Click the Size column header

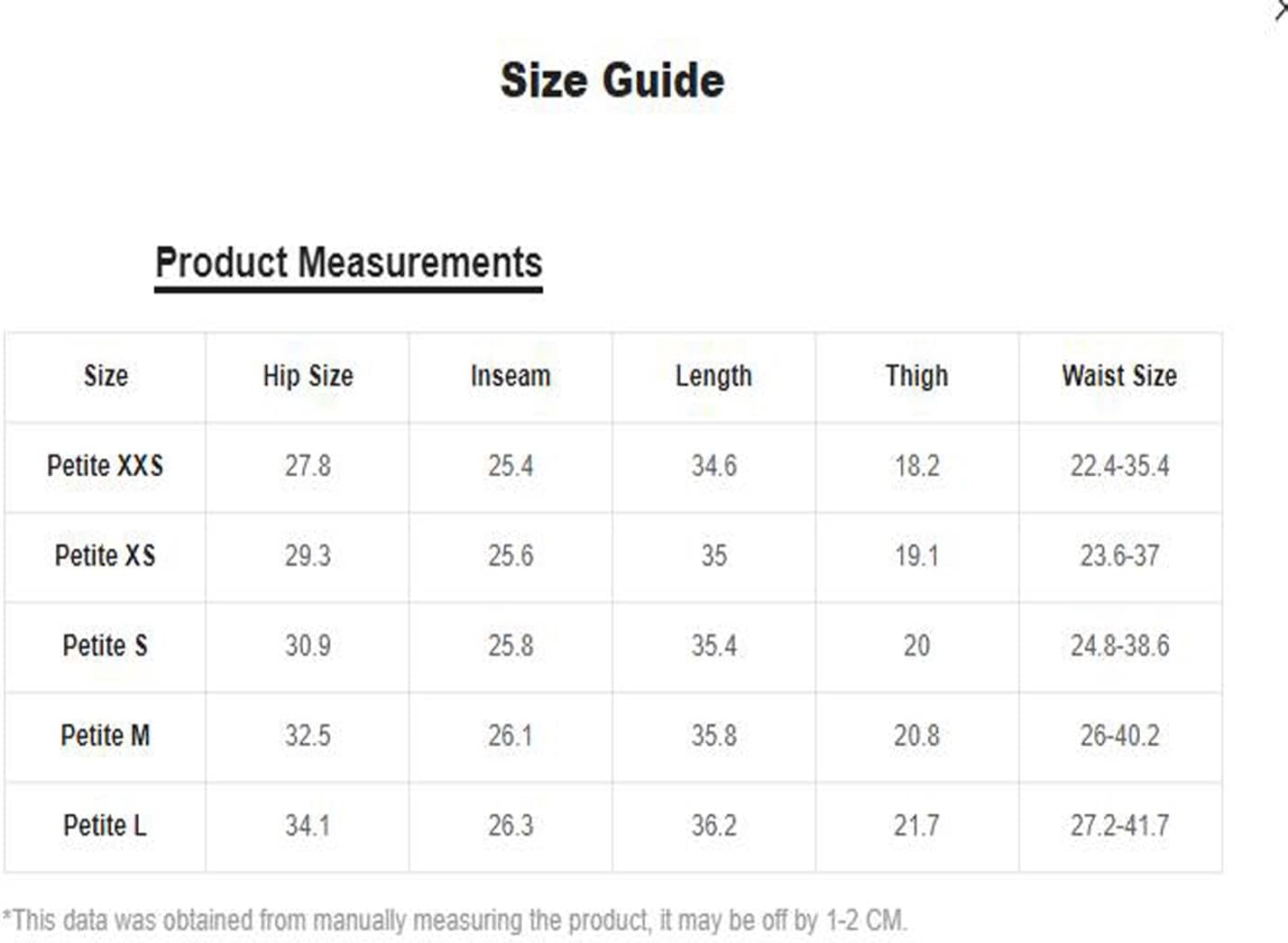(106, 376)
